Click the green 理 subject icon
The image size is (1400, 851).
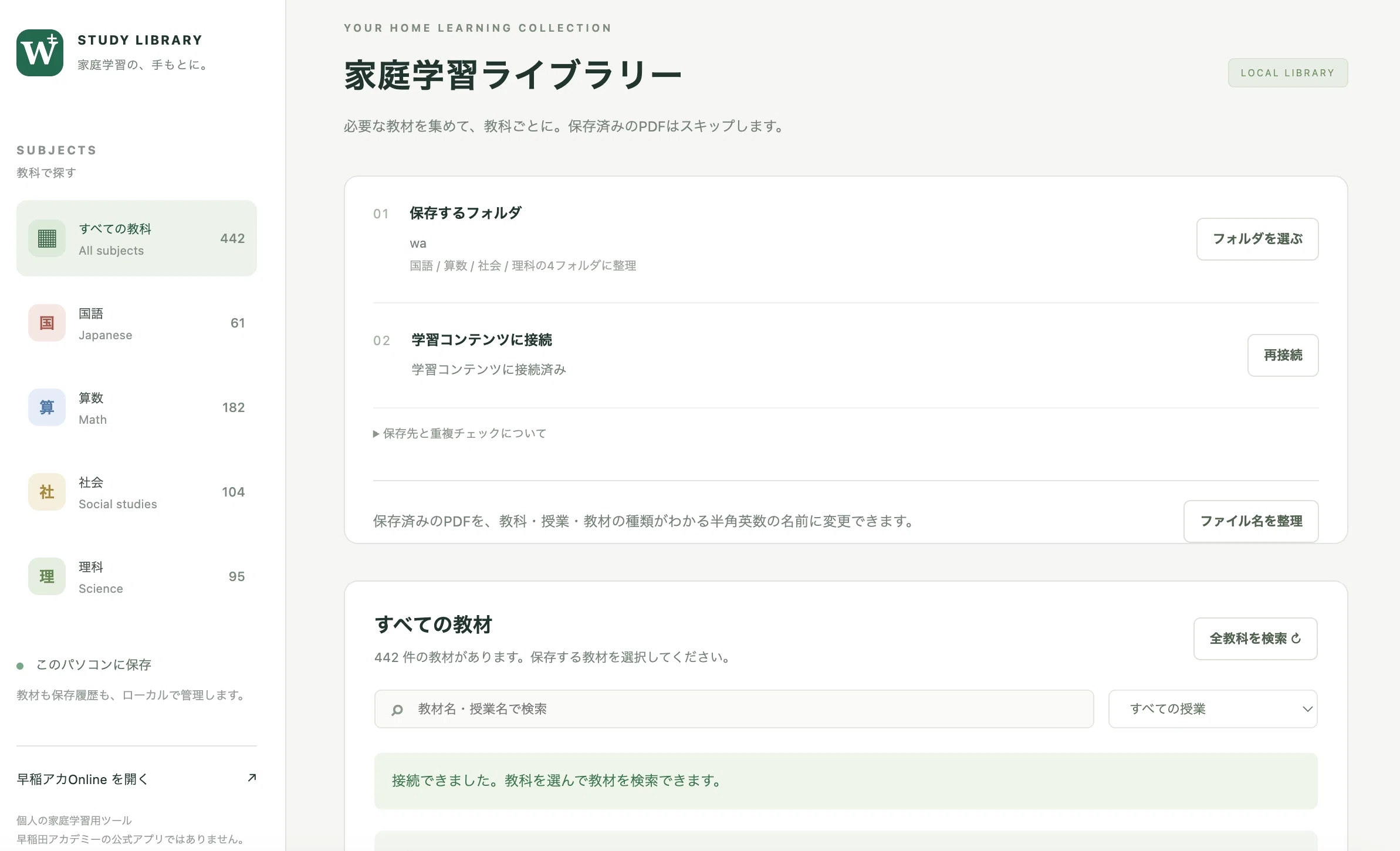(47, 576)
